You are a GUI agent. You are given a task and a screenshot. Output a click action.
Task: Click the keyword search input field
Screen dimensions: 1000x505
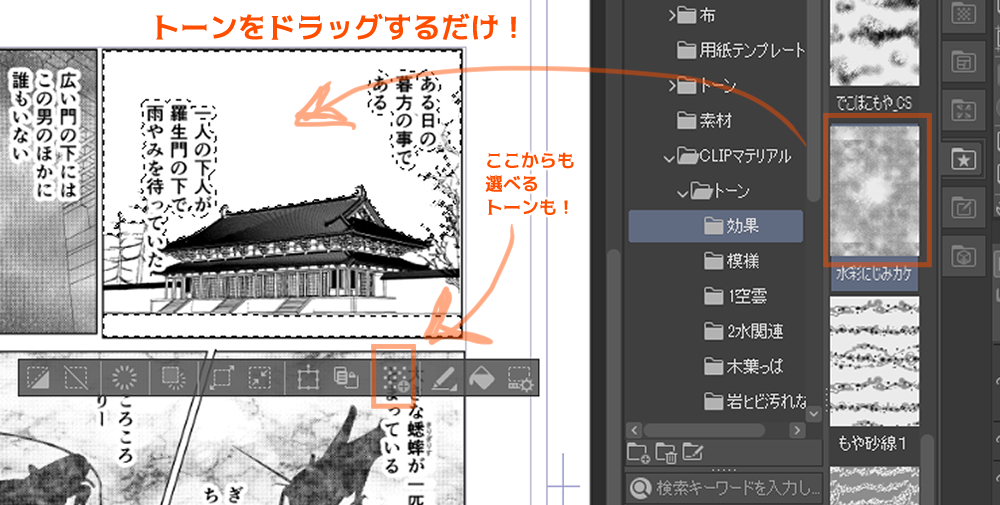click(735, 488)
